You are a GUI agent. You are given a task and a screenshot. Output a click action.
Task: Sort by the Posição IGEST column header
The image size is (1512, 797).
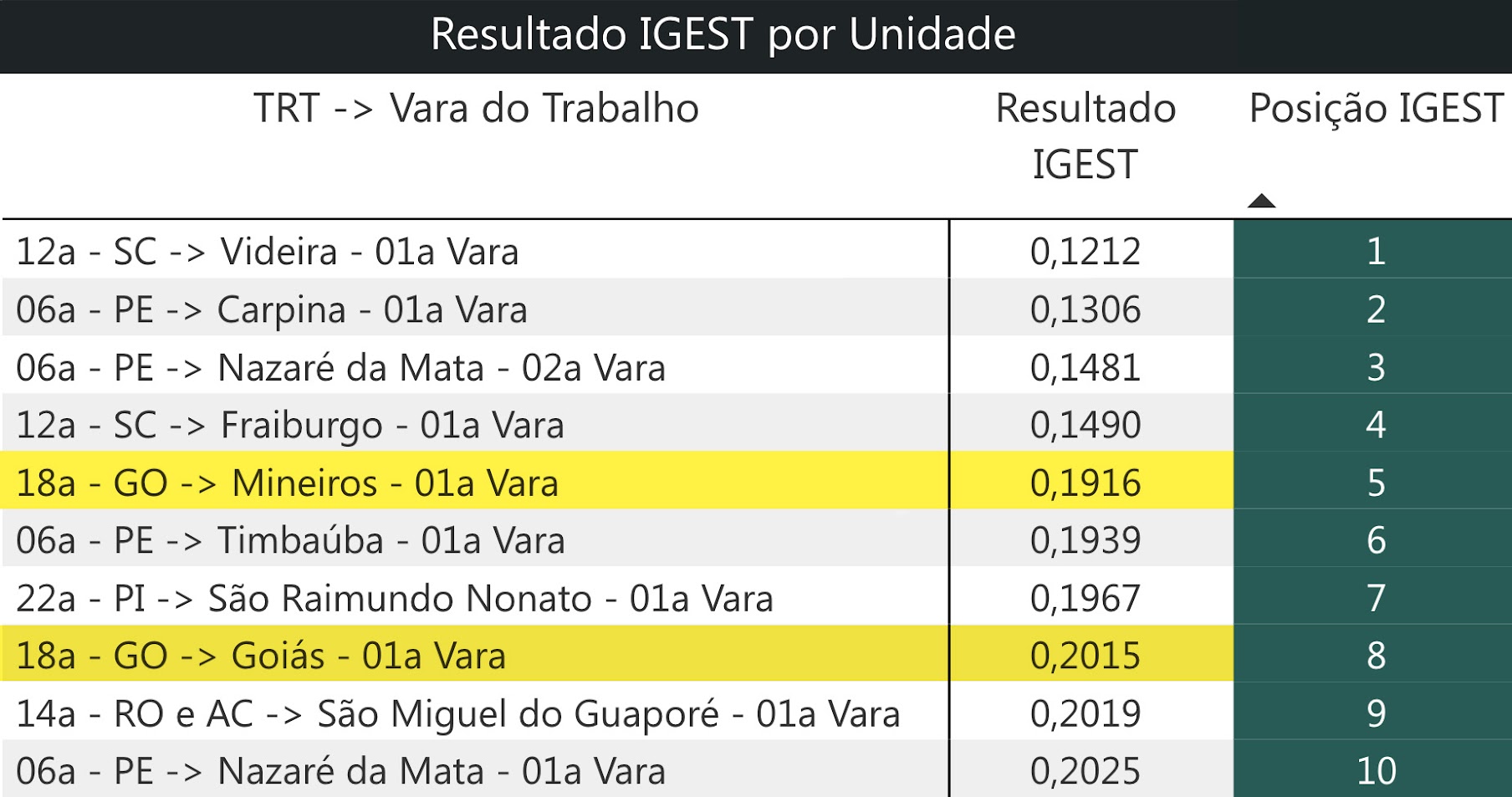click(x=1376, y=109)
